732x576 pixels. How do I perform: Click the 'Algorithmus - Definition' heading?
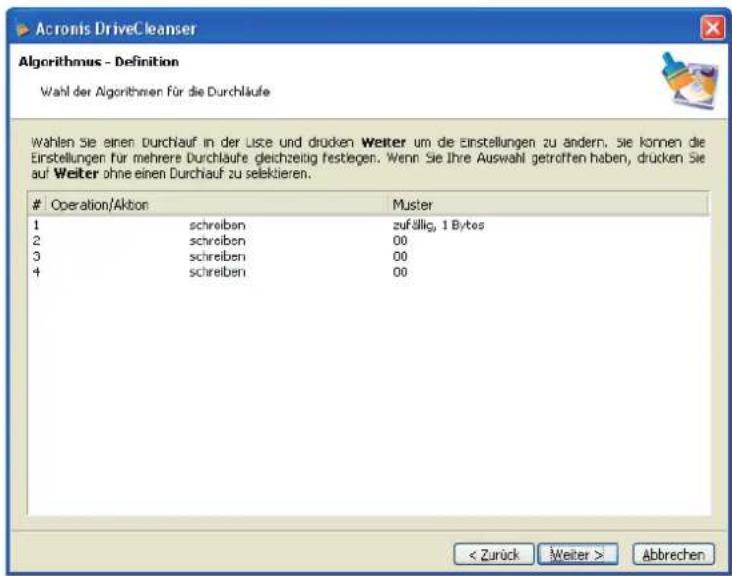tap(99, 62)
